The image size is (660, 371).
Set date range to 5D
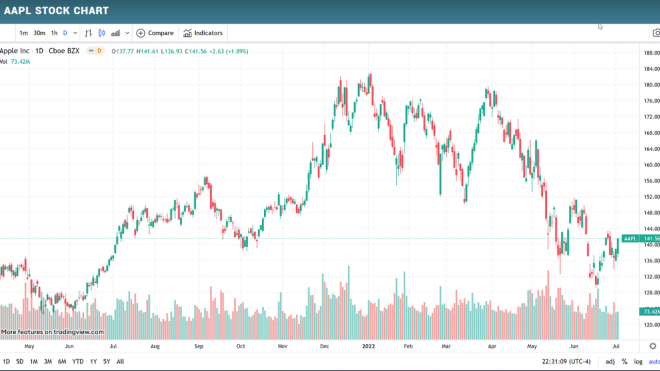20,361
